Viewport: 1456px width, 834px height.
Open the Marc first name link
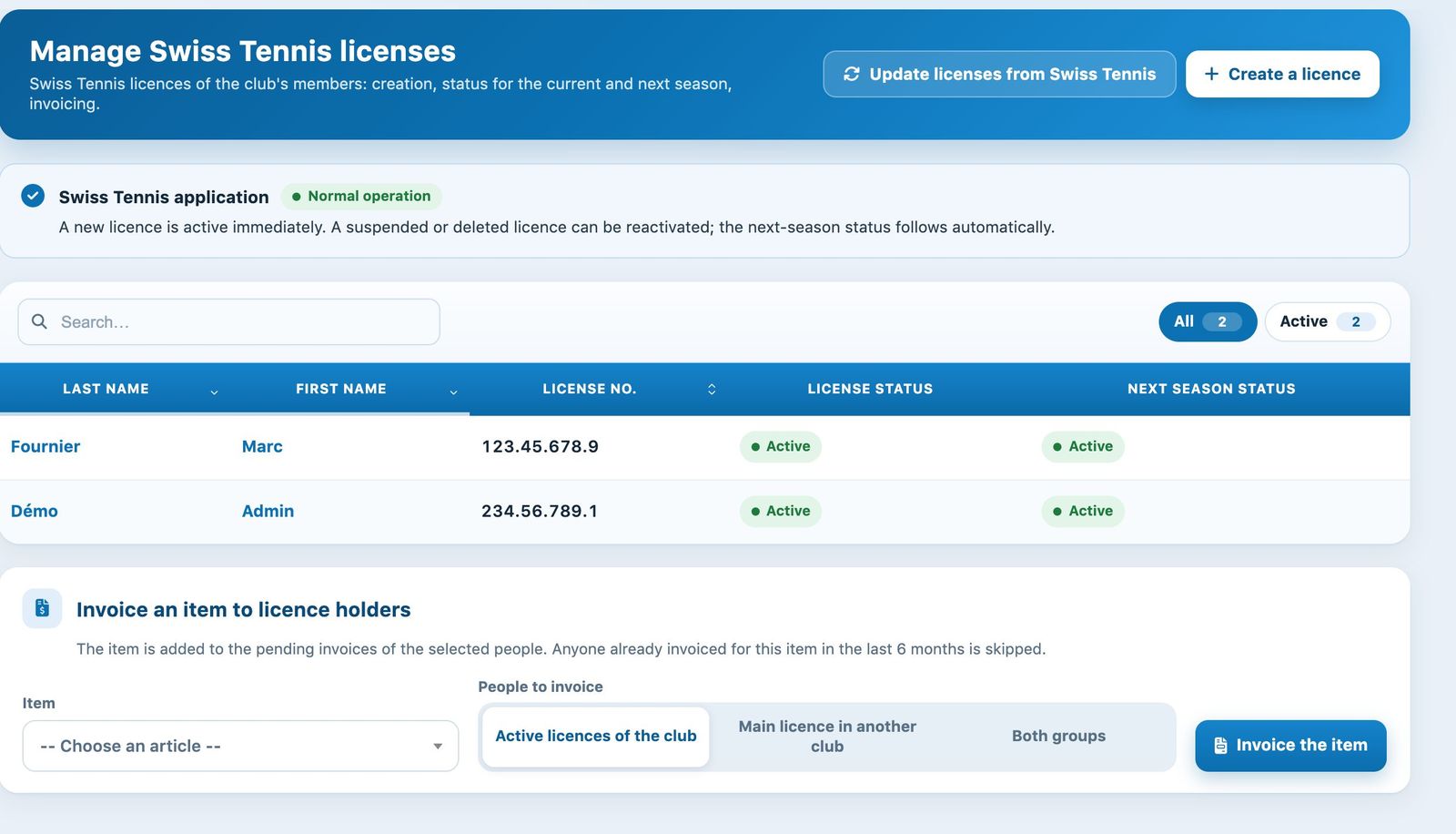(262, 446)
